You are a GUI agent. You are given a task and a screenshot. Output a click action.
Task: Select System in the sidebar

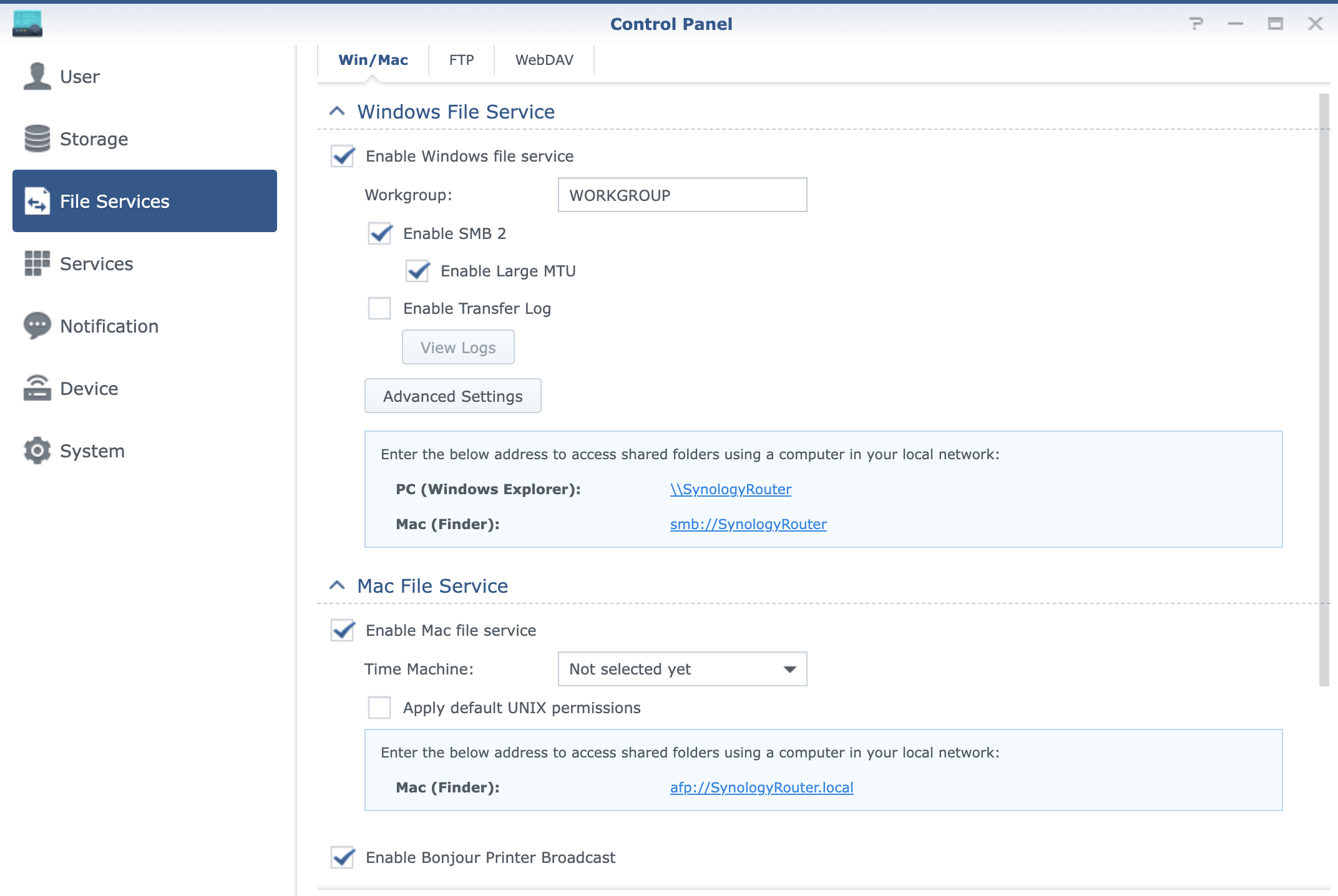tap(145, 450)
